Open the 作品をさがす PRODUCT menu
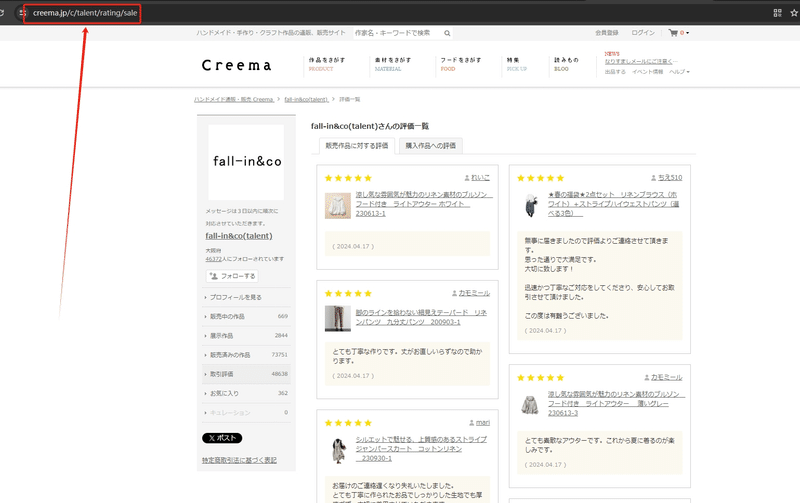Image resolution: width=800 pixels, height=503 pixels. pos(327,64)
